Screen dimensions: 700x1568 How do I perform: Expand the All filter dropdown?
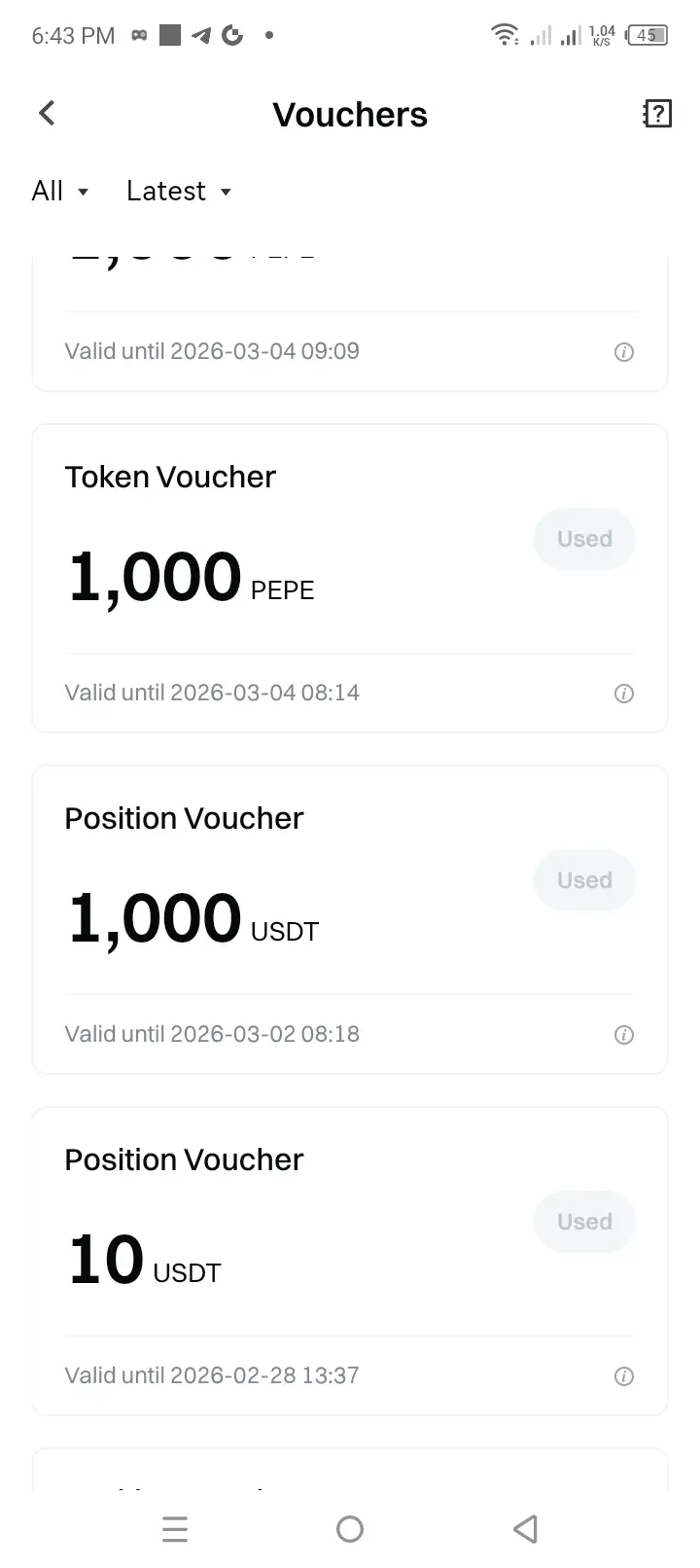tap(60, 192)
